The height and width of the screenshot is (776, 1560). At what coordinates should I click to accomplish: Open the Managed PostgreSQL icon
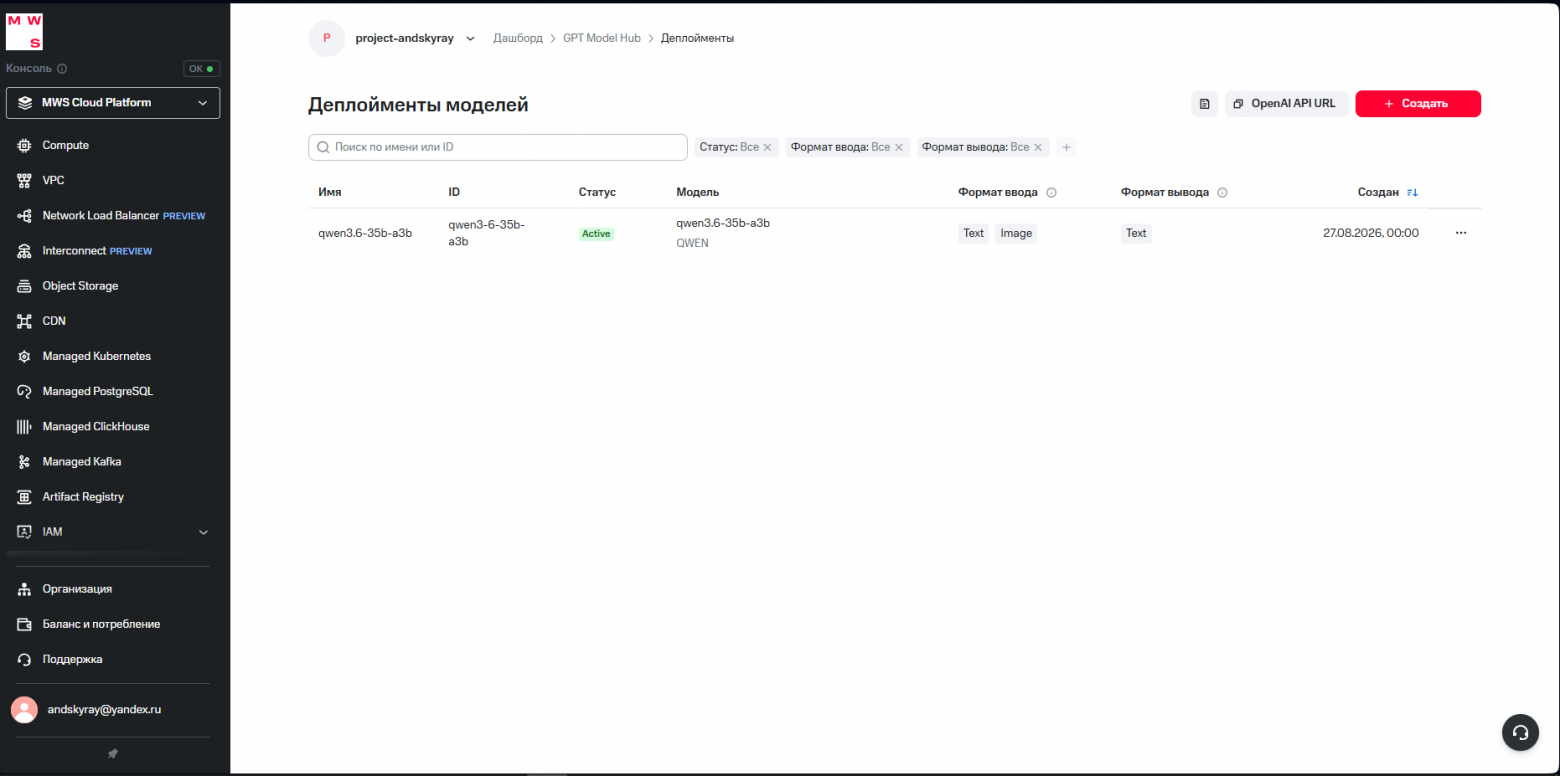point(24,392)
